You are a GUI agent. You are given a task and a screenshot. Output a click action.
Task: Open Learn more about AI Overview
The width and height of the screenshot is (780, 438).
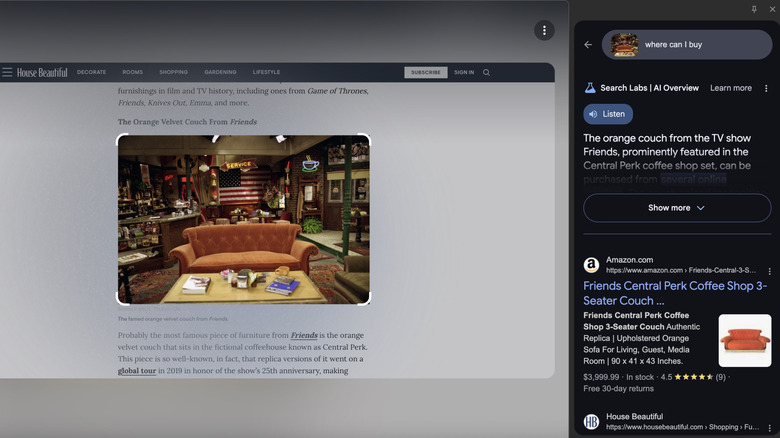[731, 88]
